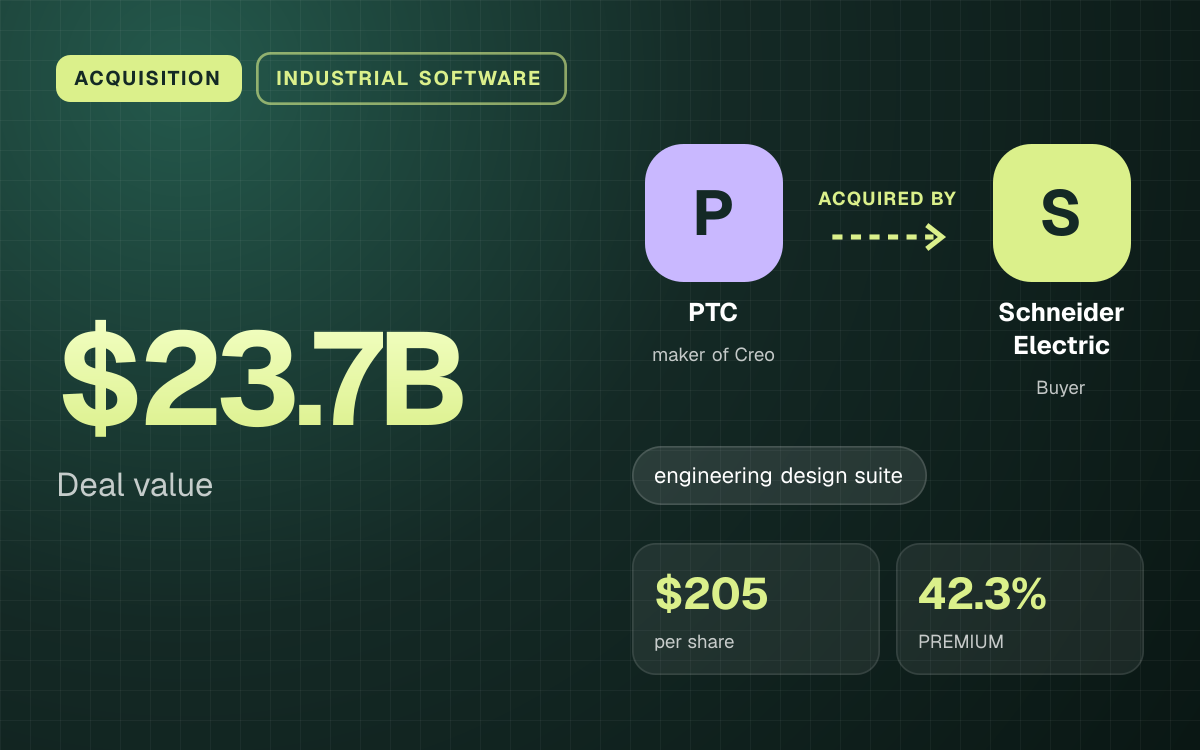The width and height of the screenshot is (1200, 750).
Task: Open the $205 per share card
Action: [756, 609]
